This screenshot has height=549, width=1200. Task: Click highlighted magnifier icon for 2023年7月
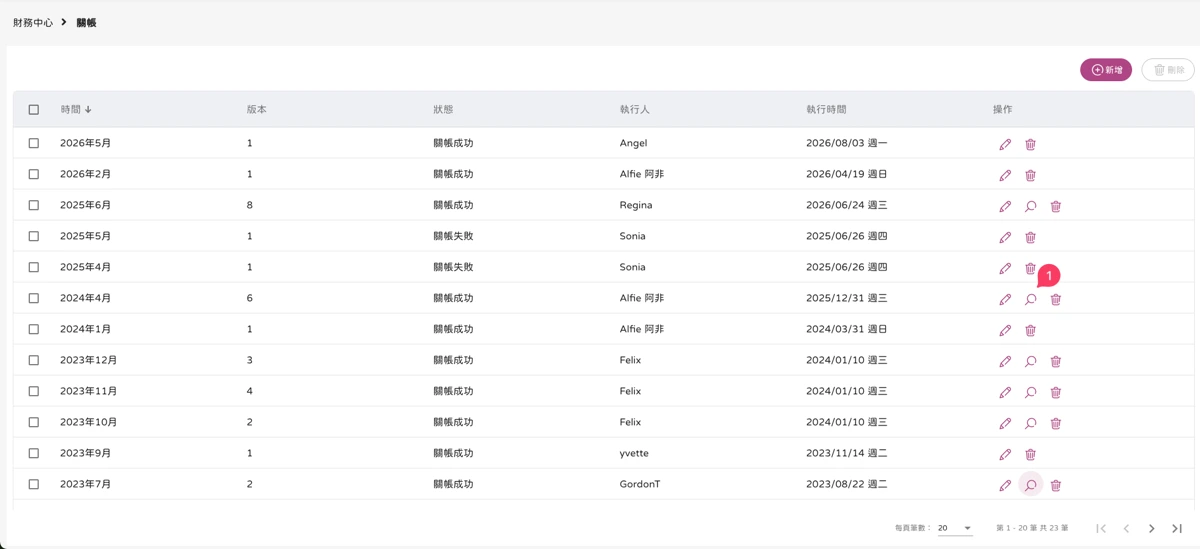[x=1030, y=485]
